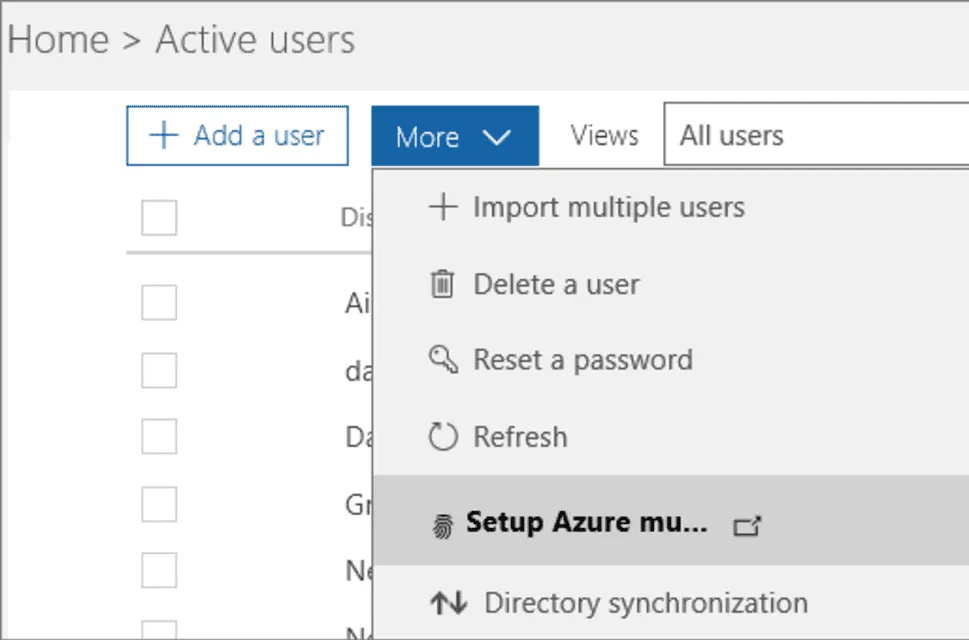Click the plus icon on Add a user
The width and height of the screenshot is (969, 640).
(163, 136)
